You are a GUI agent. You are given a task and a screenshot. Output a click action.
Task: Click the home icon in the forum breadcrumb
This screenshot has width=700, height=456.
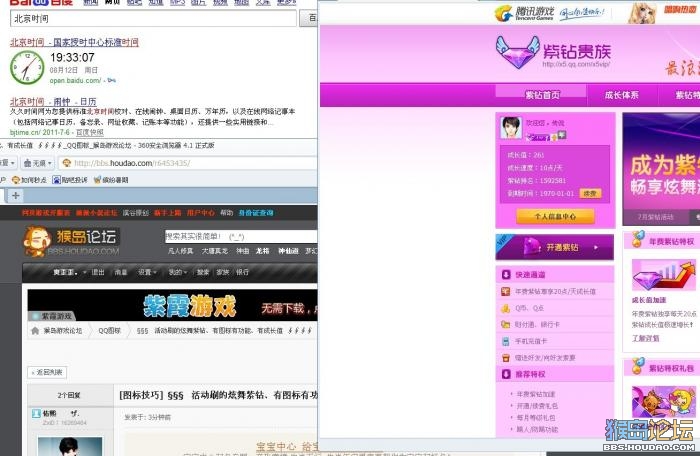(x=35, y=330)
